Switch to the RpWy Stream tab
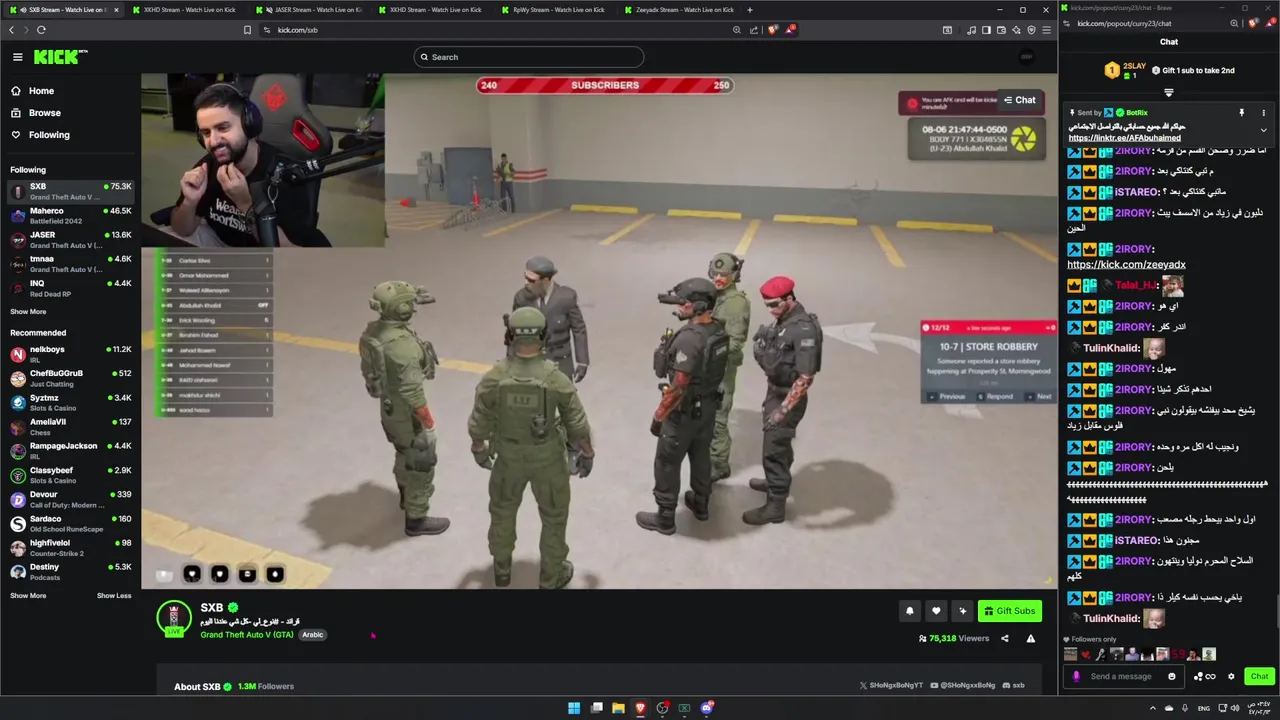 point(555,10)
